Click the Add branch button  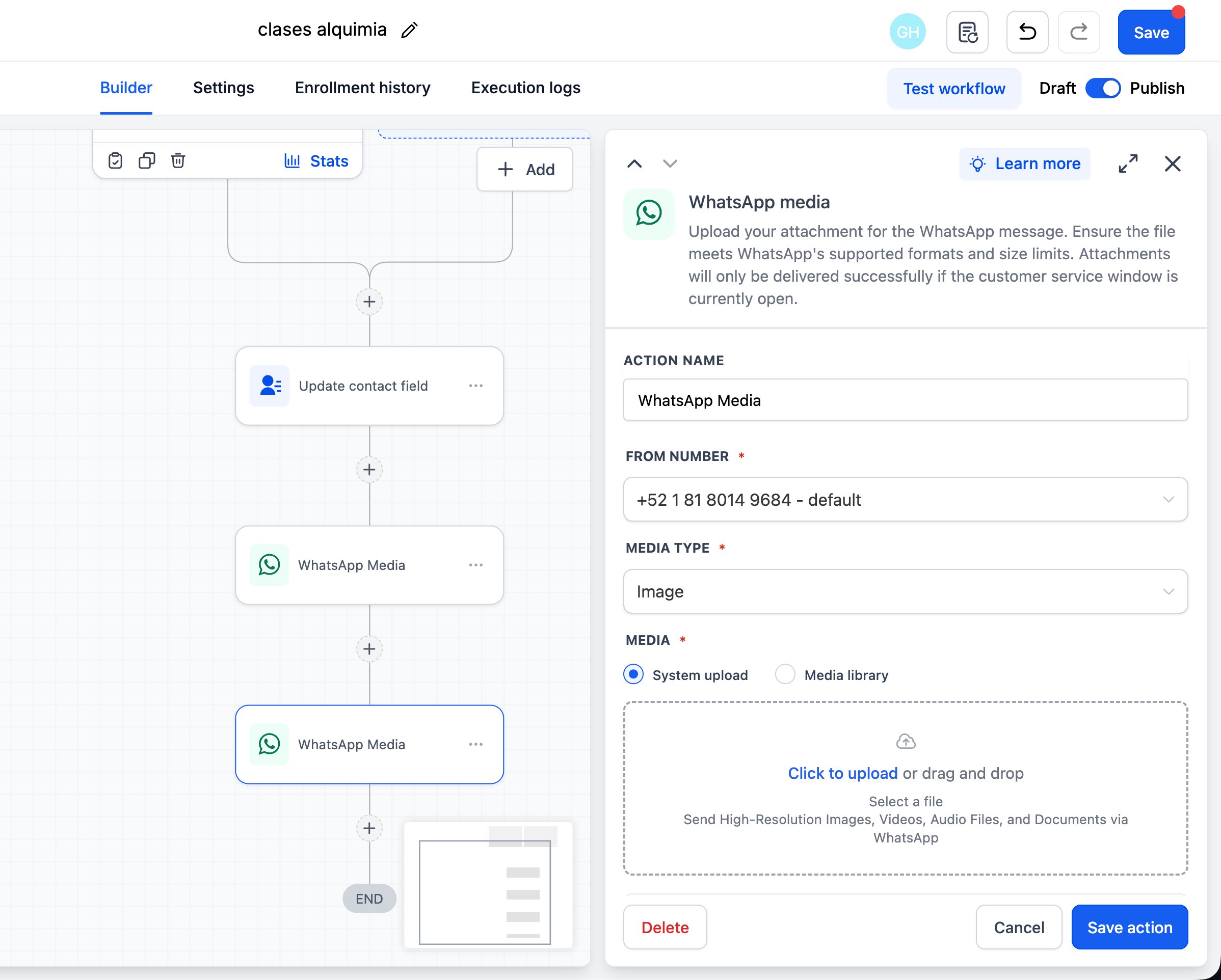524,169
